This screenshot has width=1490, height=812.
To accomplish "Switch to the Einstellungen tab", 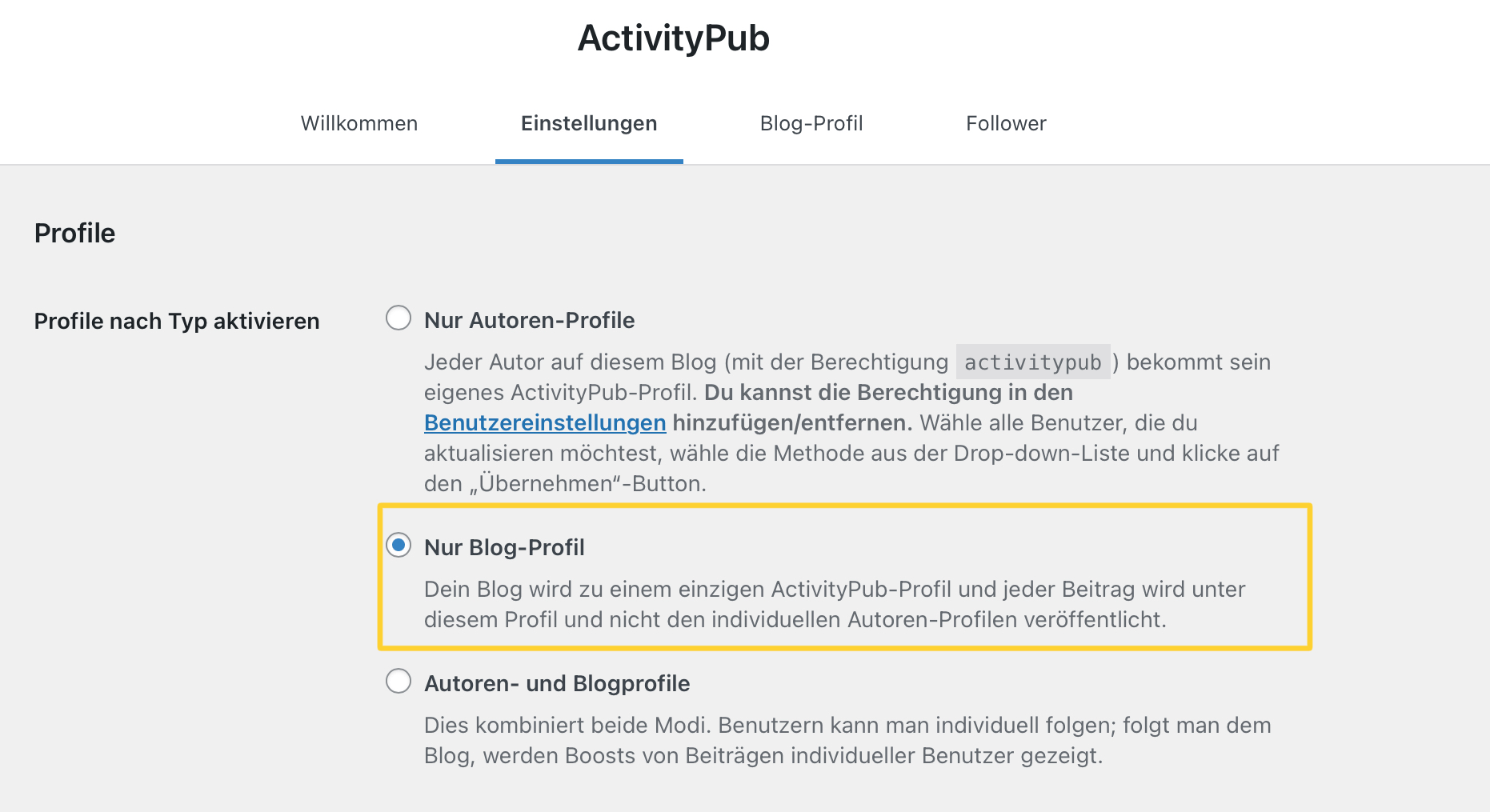I will 589,123.
